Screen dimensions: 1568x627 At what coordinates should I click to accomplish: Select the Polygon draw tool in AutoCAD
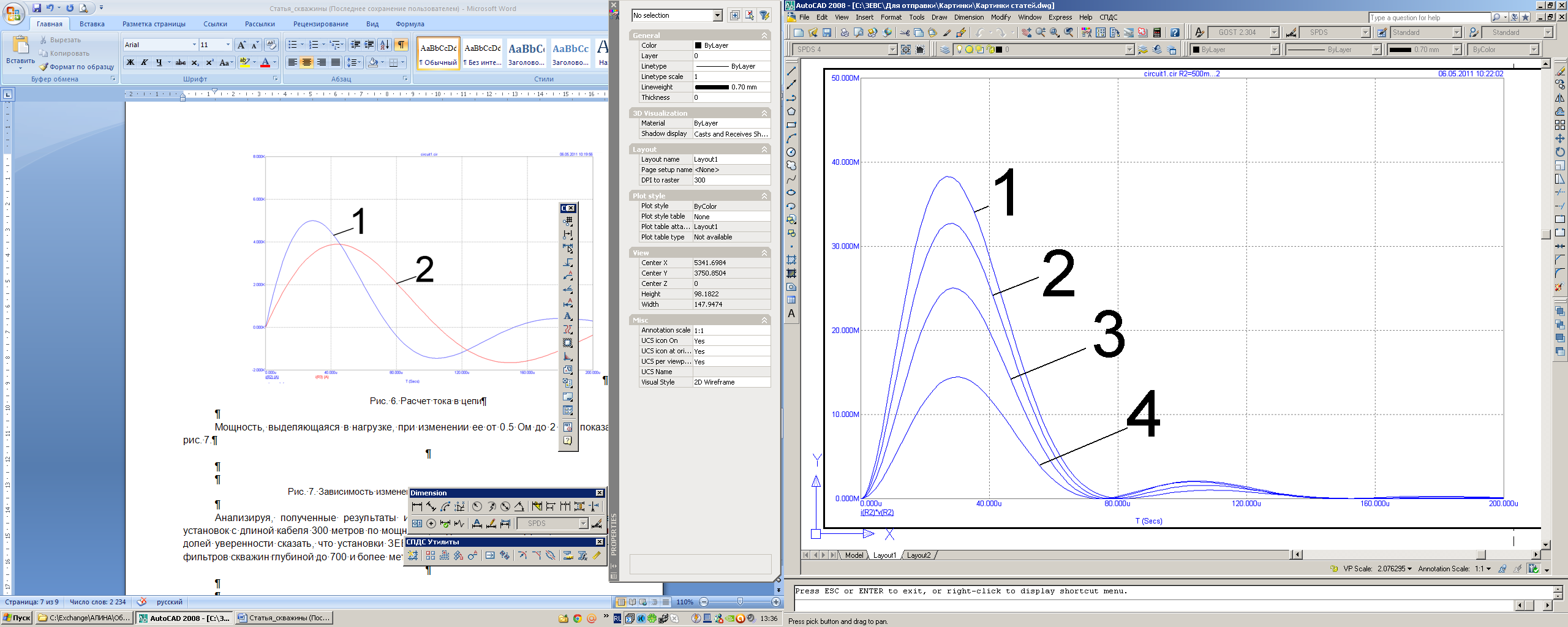[791, 111]
